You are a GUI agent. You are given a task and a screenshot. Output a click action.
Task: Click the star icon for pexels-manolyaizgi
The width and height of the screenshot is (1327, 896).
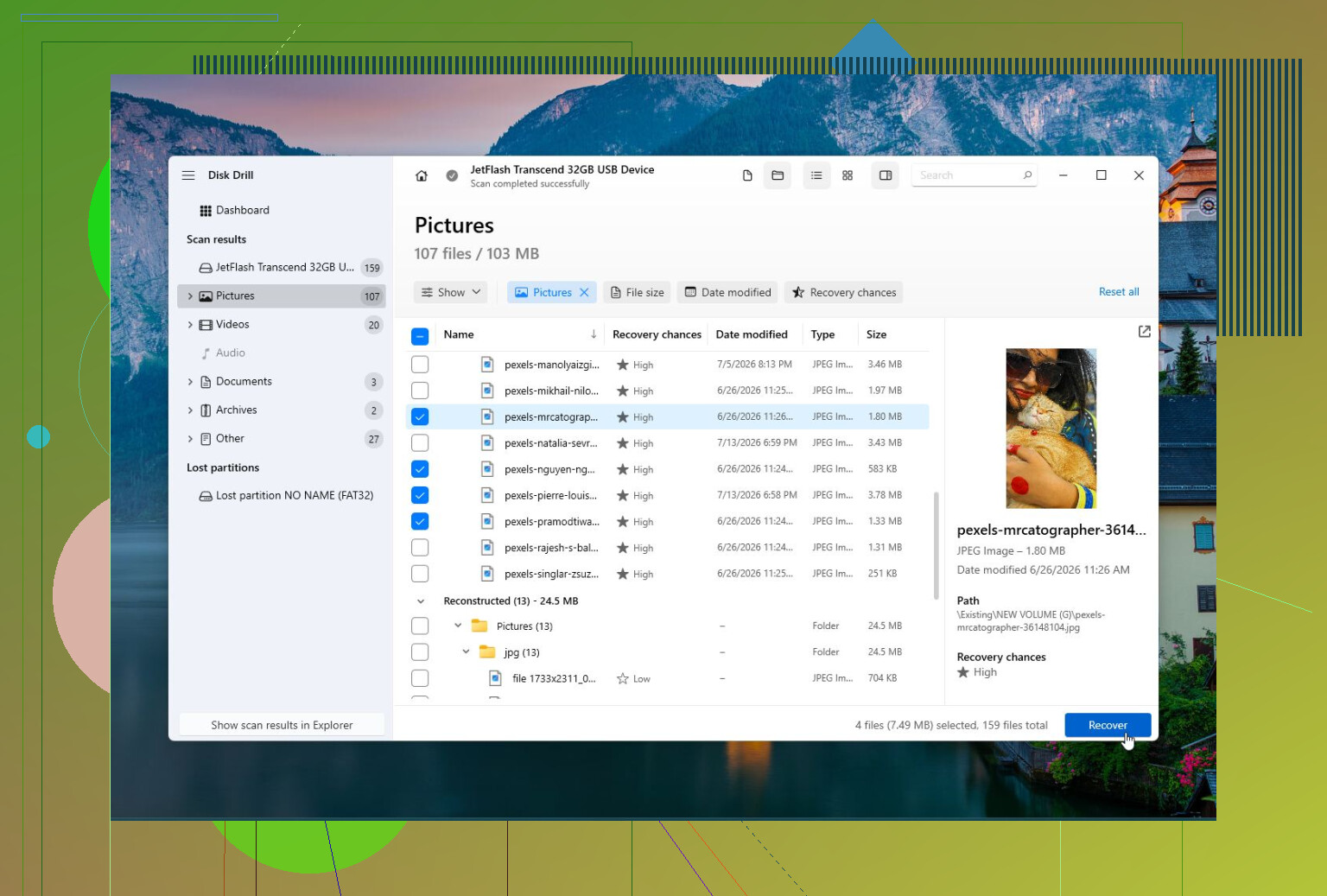622,365
